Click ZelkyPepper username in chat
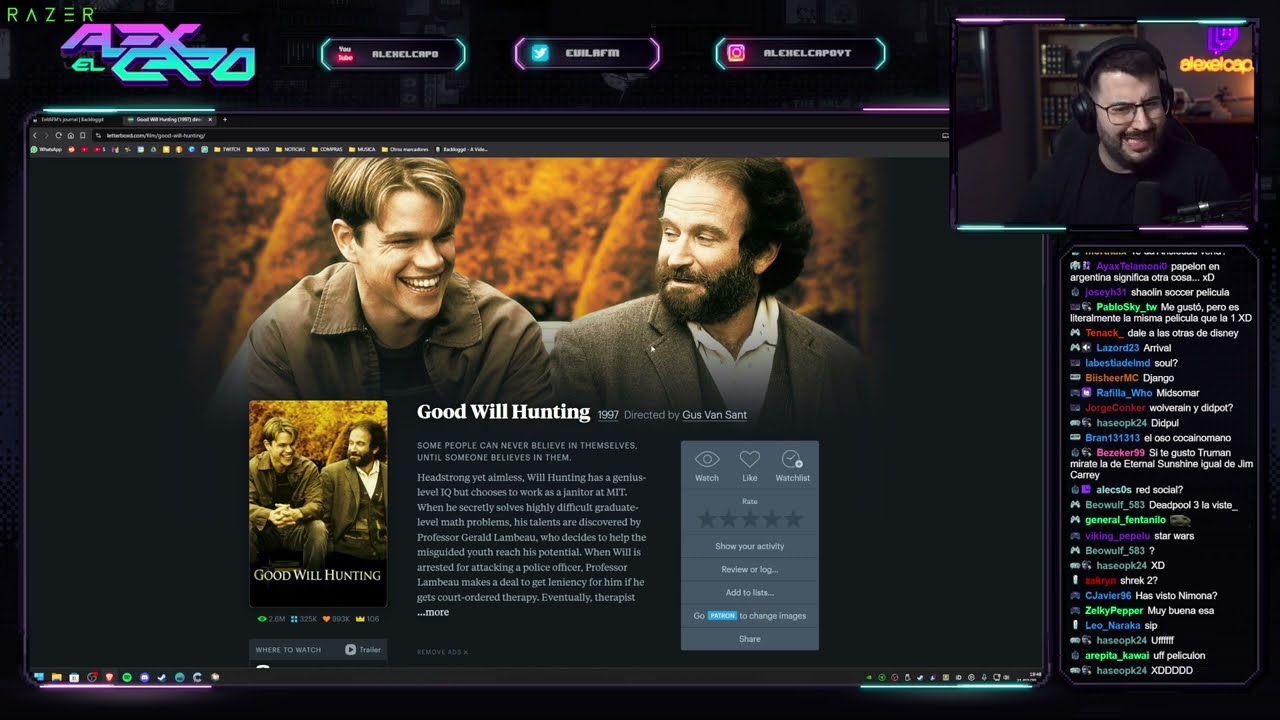The width and height of the screenshot is (1280, 720). tap(1114, 610)
